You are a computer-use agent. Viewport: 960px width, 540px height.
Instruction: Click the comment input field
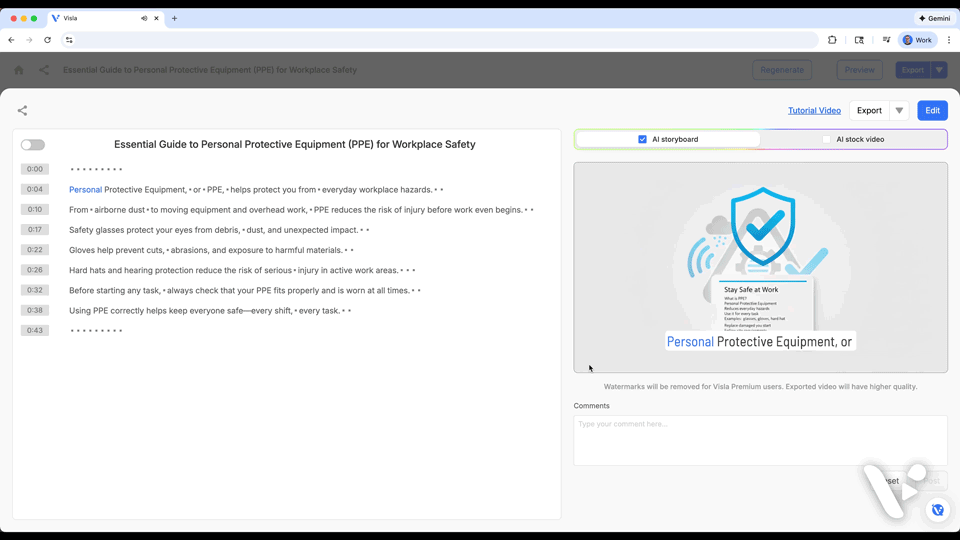click(760, 440)
